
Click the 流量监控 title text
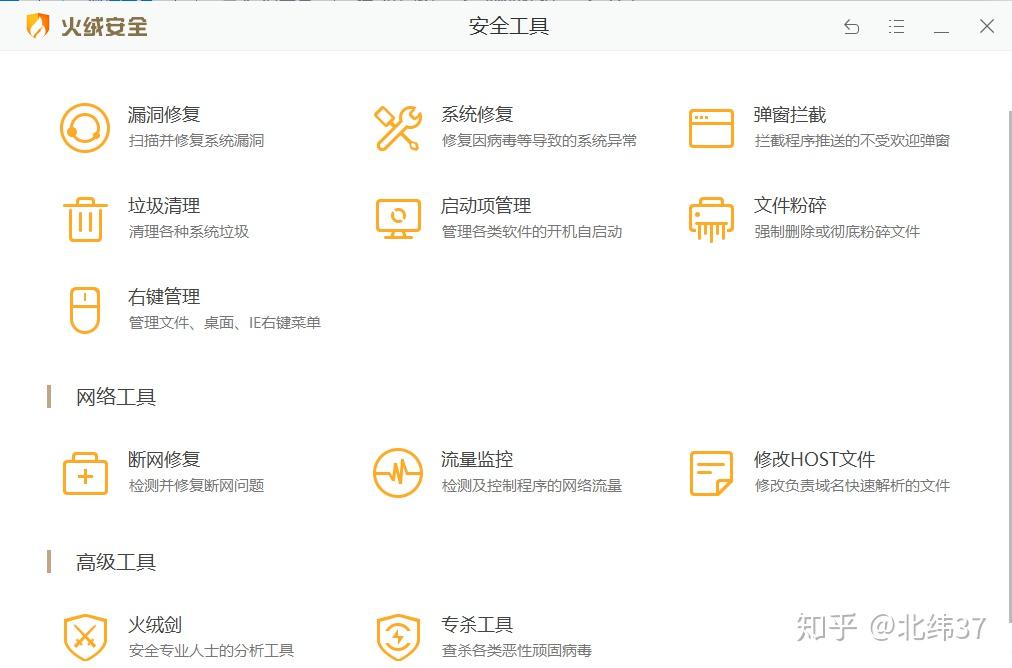pyautogui.click(x=477, y=460)
